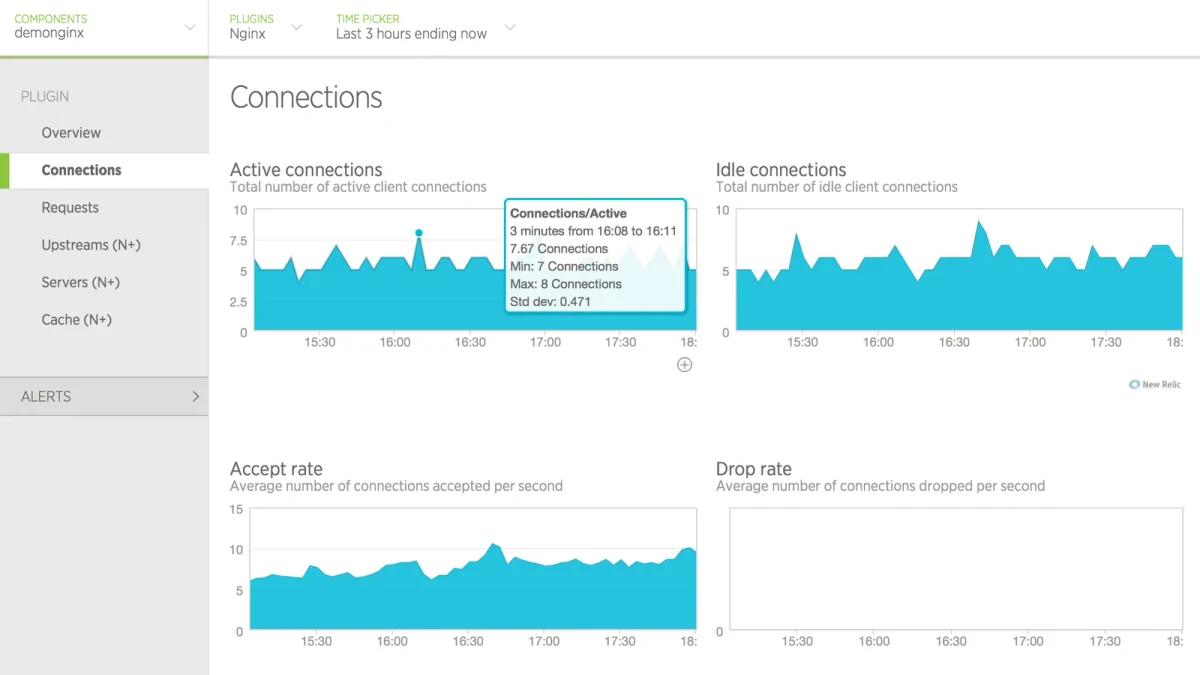Expand the Alerts section chevron
This screenshot has height=675, width=1200.
[x=195, y=397]
